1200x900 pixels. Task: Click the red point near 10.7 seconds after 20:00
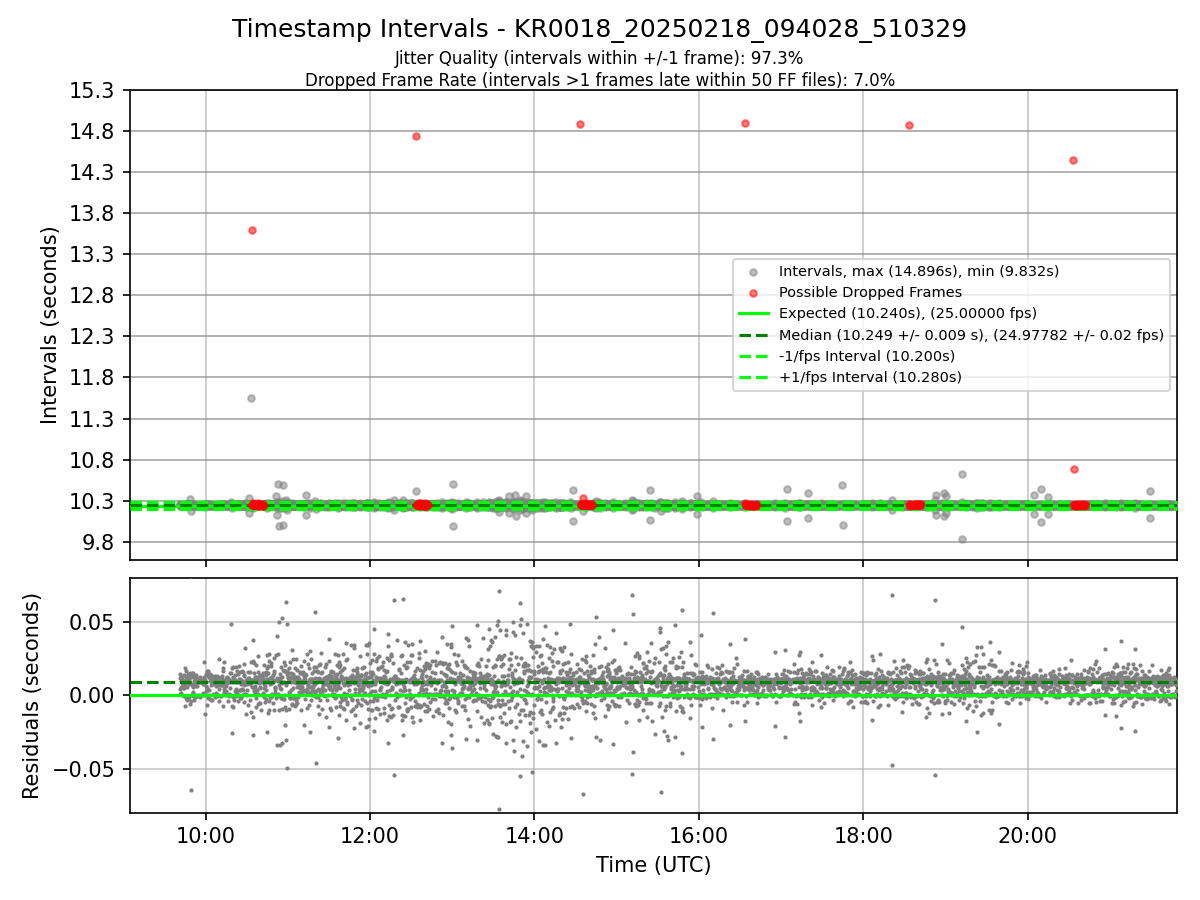1074,469
